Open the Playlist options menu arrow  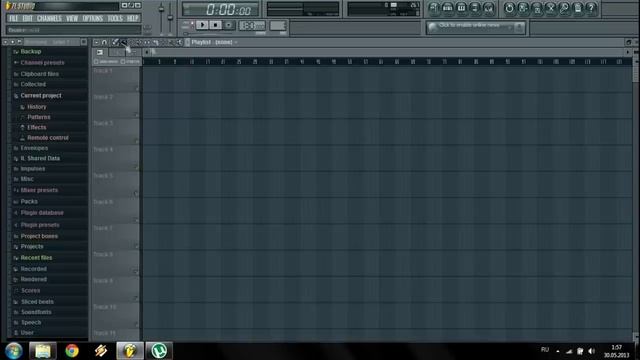coord(96,42)
